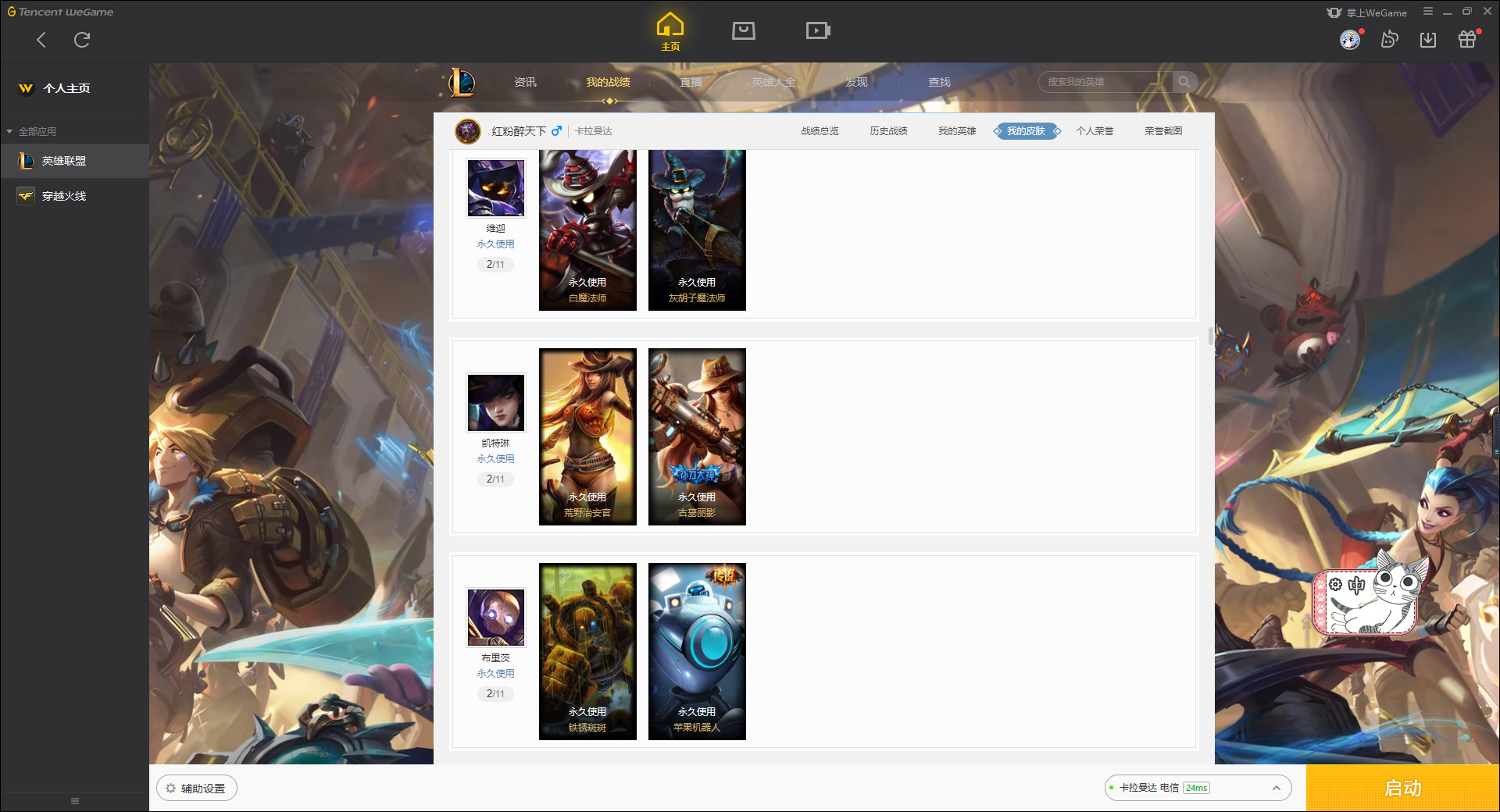Click the 布里茨 champion portrait

496,617
